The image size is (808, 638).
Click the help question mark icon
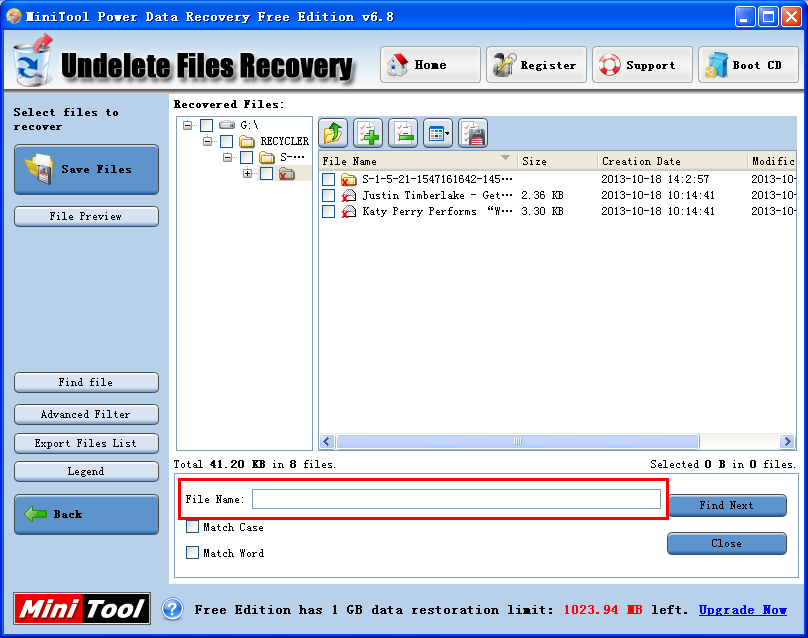tap(173, 609)
